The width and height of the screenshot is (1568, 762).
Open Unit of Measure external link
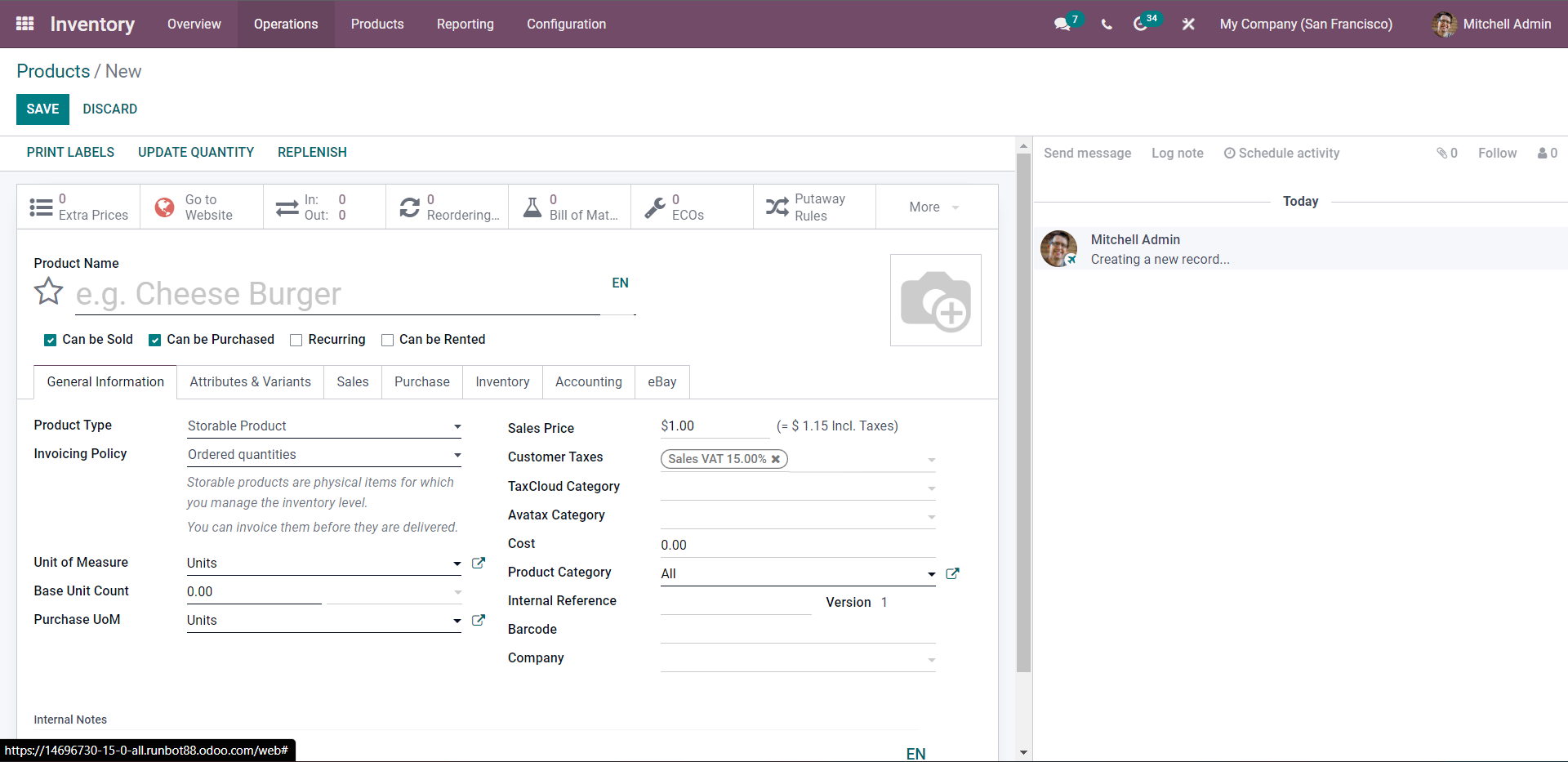pos(479,563)
